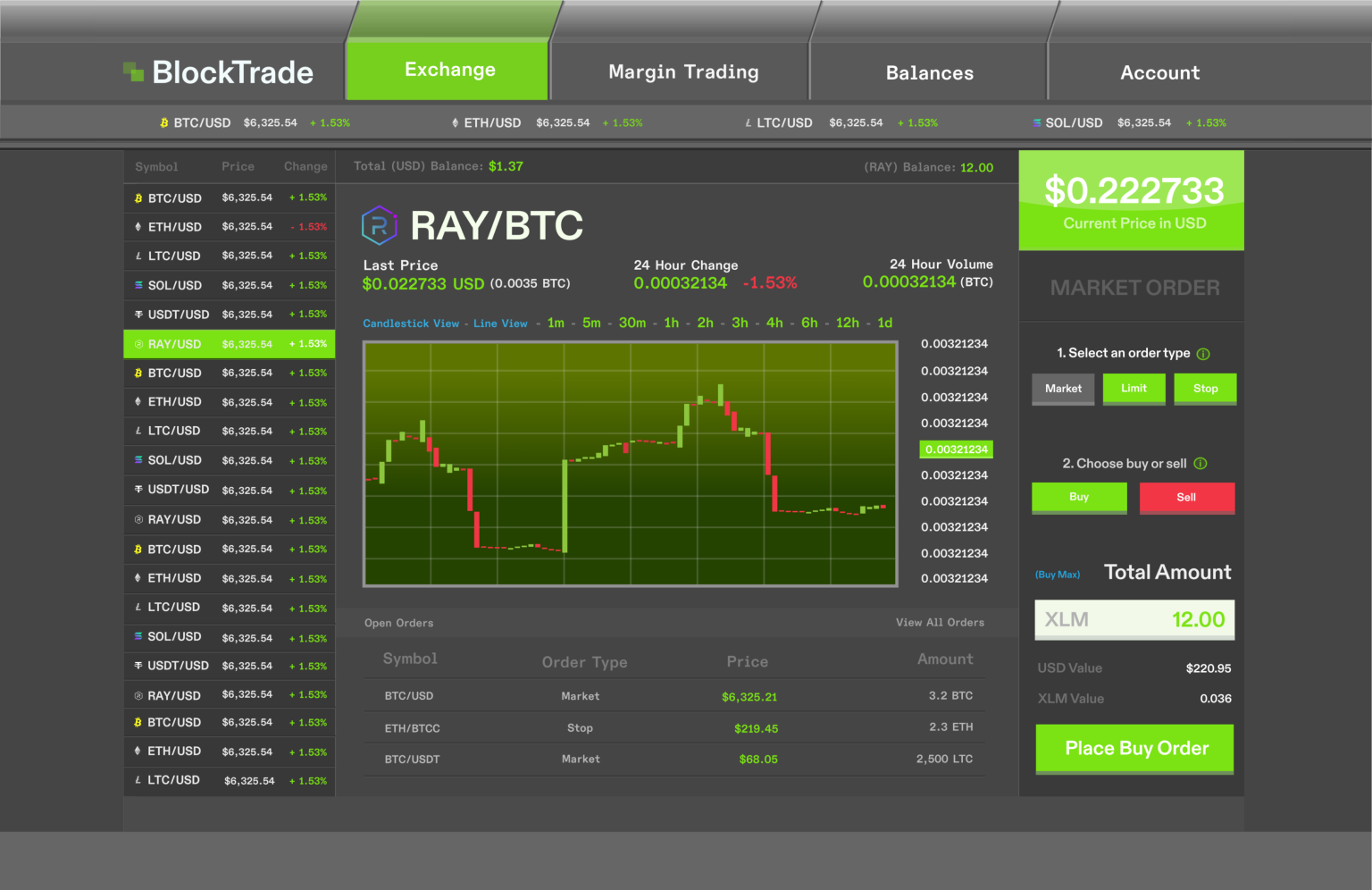Click the BlockTrade logo icon

[x=133, y=71]
